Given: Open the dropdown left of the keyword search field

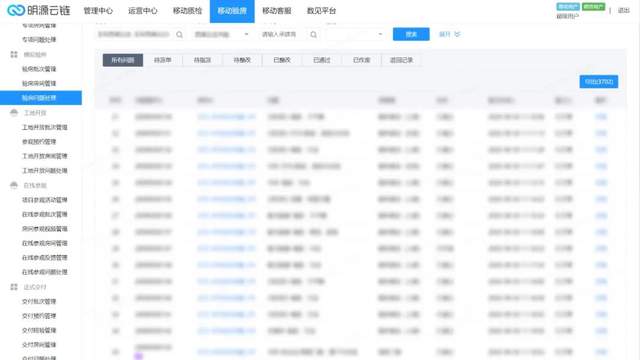Looking at the screenshot, I should (x=221, y=35).
